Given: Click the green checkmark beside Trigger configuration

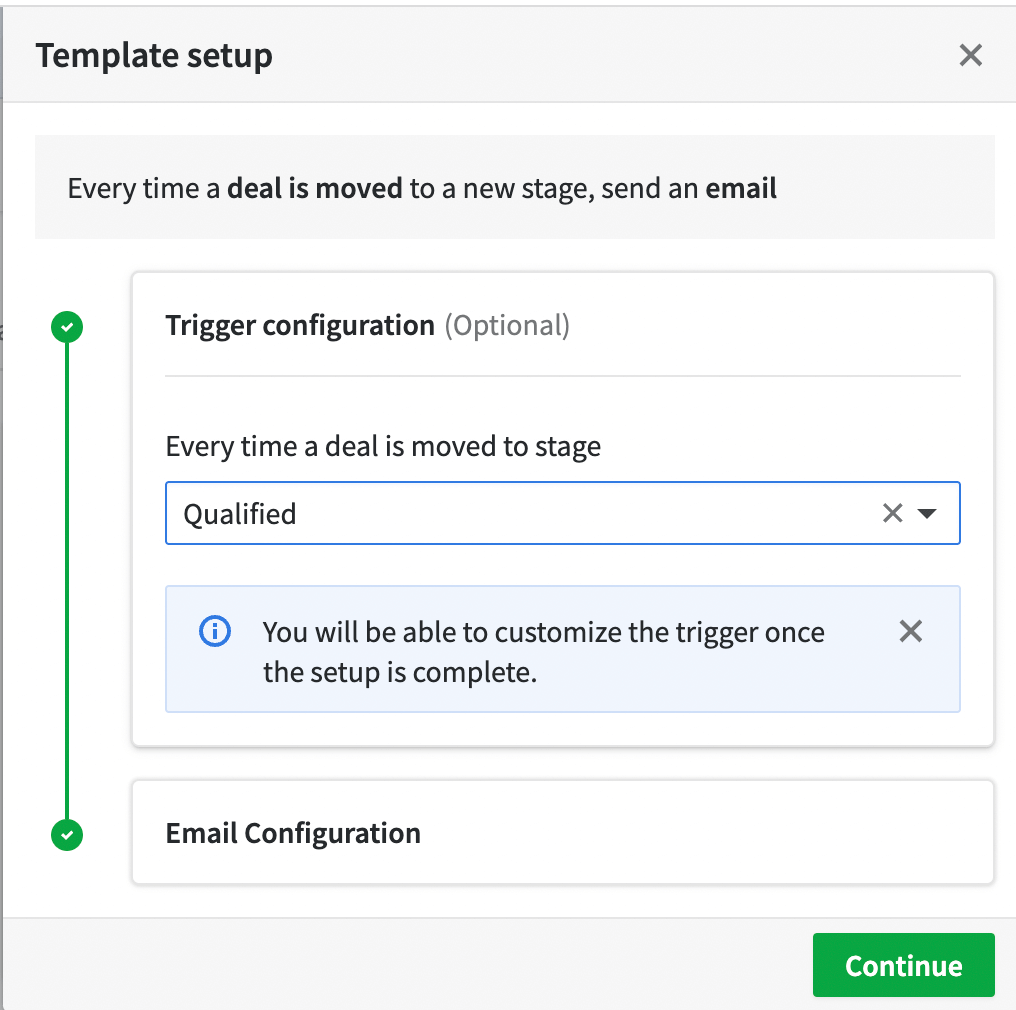Looking at the screenshot, I should pos(67,327).
